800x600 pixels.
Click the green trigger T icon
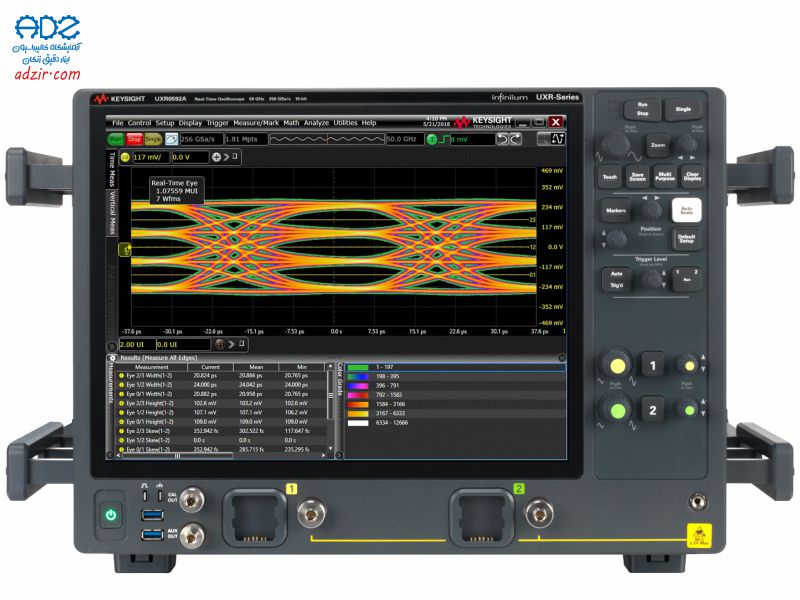coord(432,139)
